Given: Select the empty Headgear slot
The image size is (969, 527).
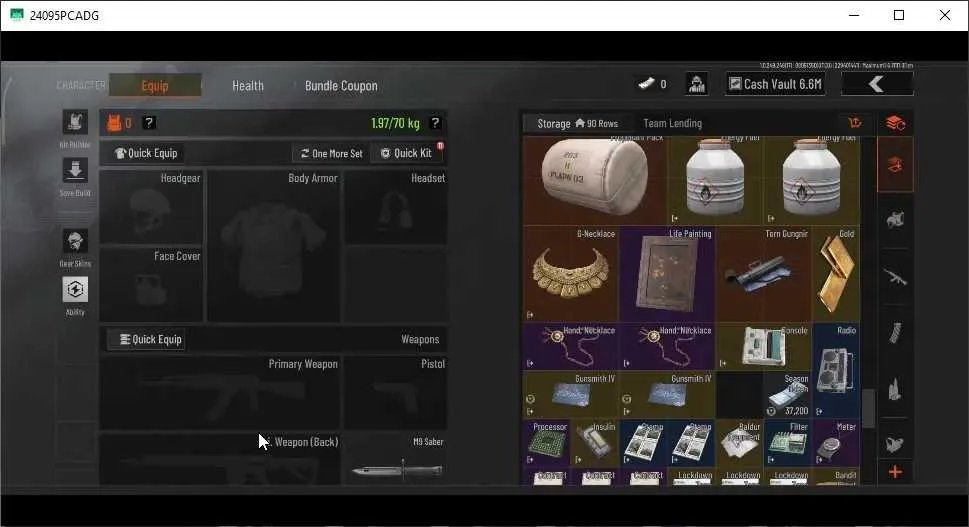Looking at the screenshot, I should click(151, 207).
